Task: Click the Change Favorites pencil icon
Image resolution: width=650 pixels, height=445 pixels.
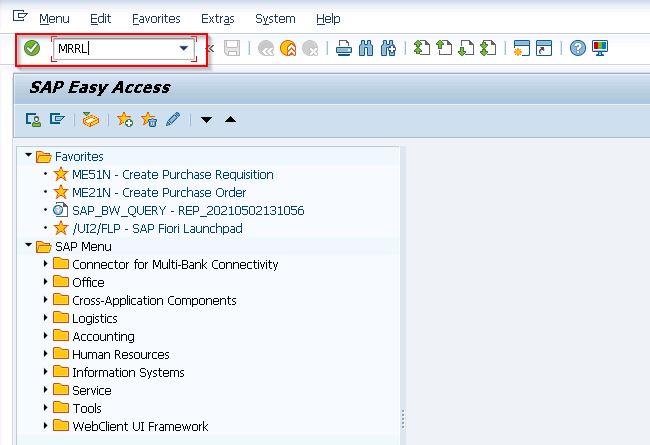Action: 173,119
